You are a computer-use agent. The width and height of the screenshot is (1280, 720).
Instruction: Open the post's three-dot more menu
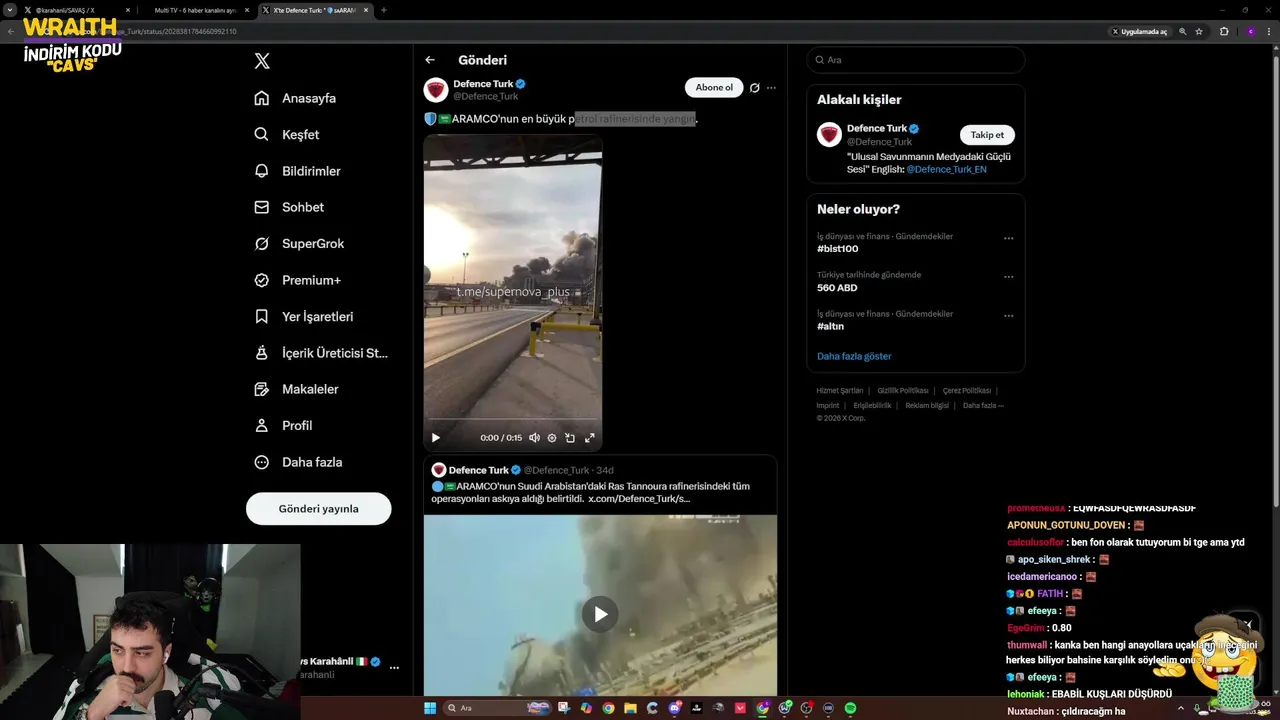[x=771, y=88]
